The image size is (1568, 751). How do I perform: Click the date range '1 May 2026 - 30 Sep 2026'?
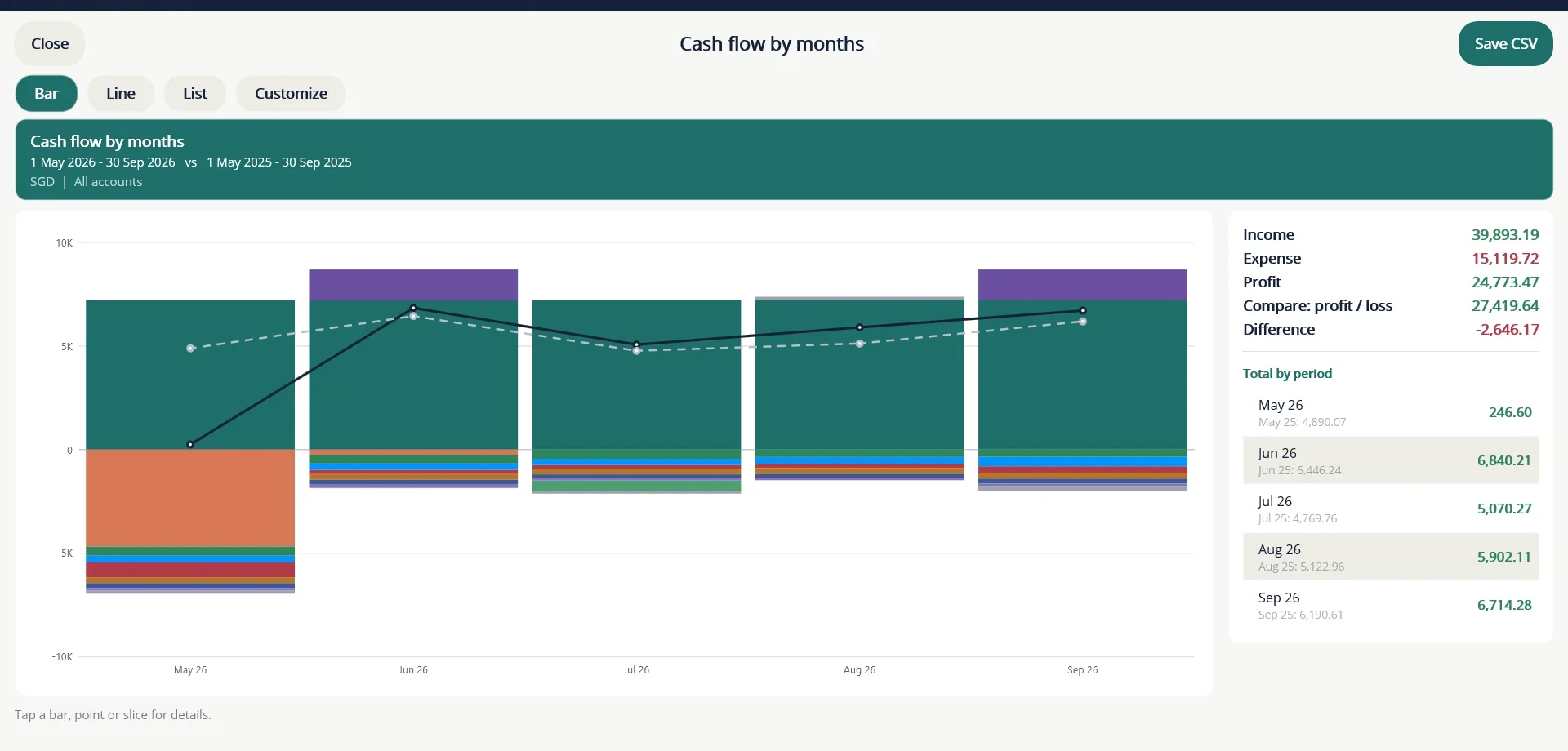[103, 162]
